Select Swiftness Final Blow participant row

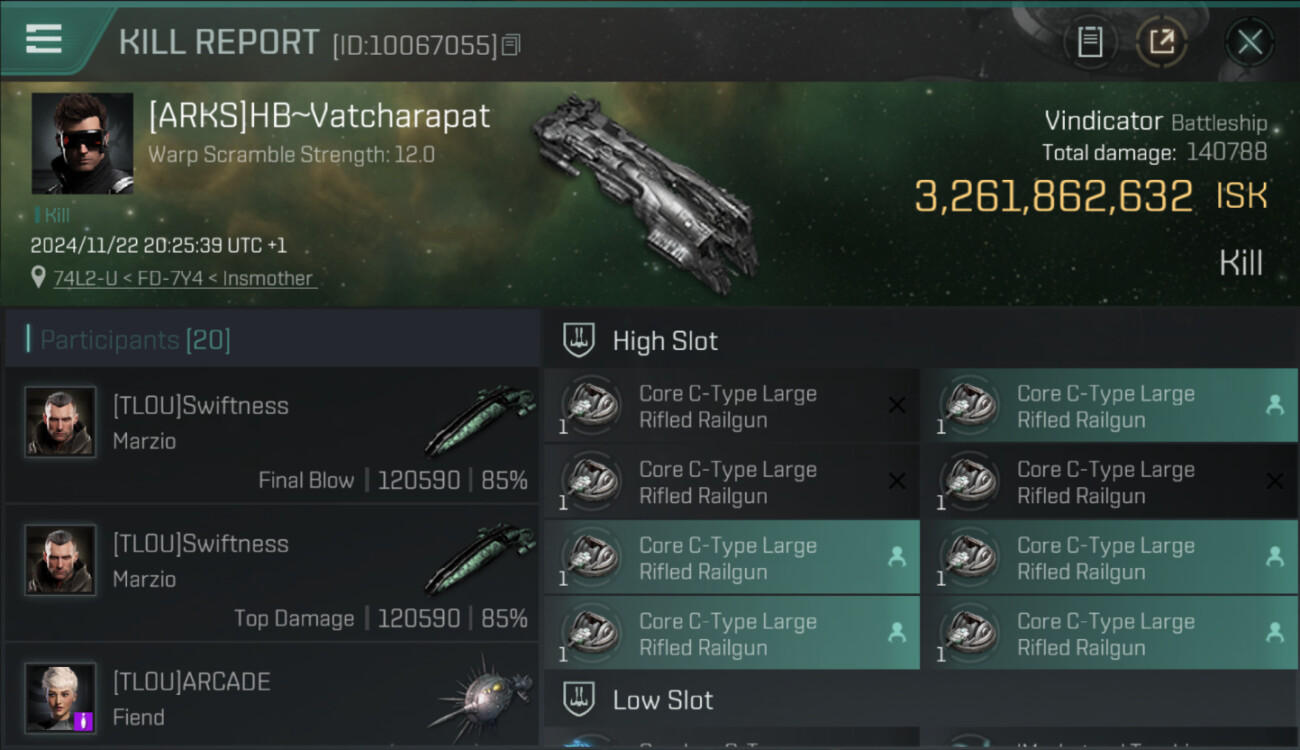pos(272,436)
